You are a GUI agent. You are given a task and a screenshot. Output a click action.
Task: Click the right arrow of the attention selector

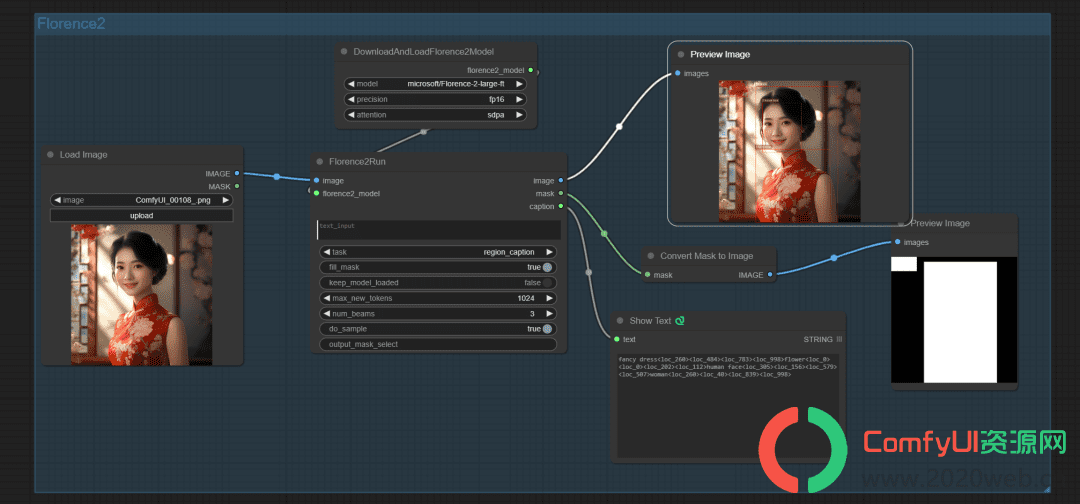point(519,115)
